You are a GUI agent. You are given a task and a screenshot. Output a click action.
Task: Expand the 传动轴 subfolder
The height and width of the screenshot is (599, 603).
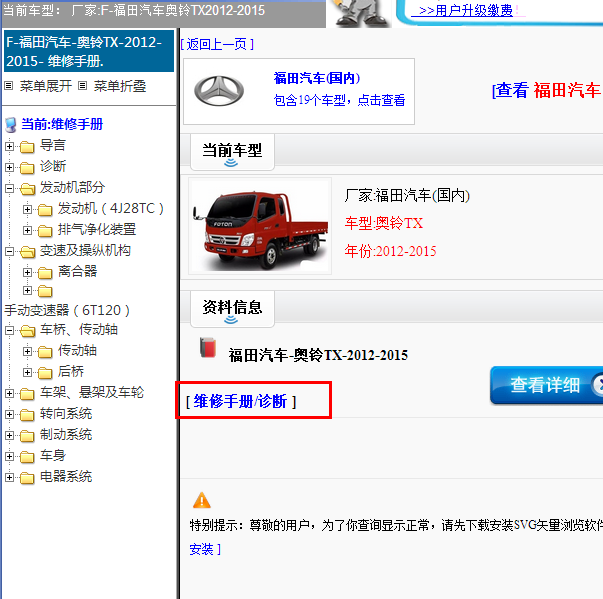pos(27,351)
